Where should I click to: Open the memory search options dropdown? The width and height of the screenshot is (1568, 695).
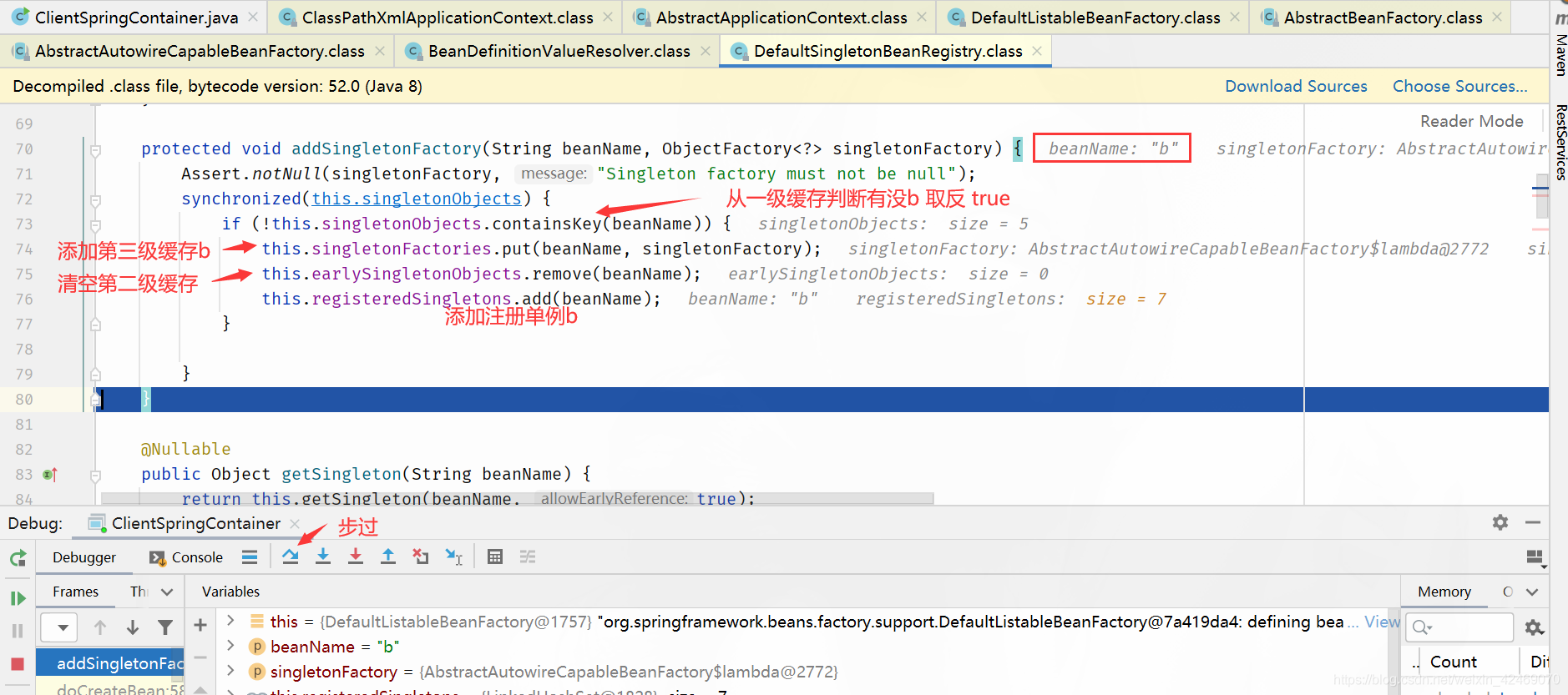pos(1423,627)
